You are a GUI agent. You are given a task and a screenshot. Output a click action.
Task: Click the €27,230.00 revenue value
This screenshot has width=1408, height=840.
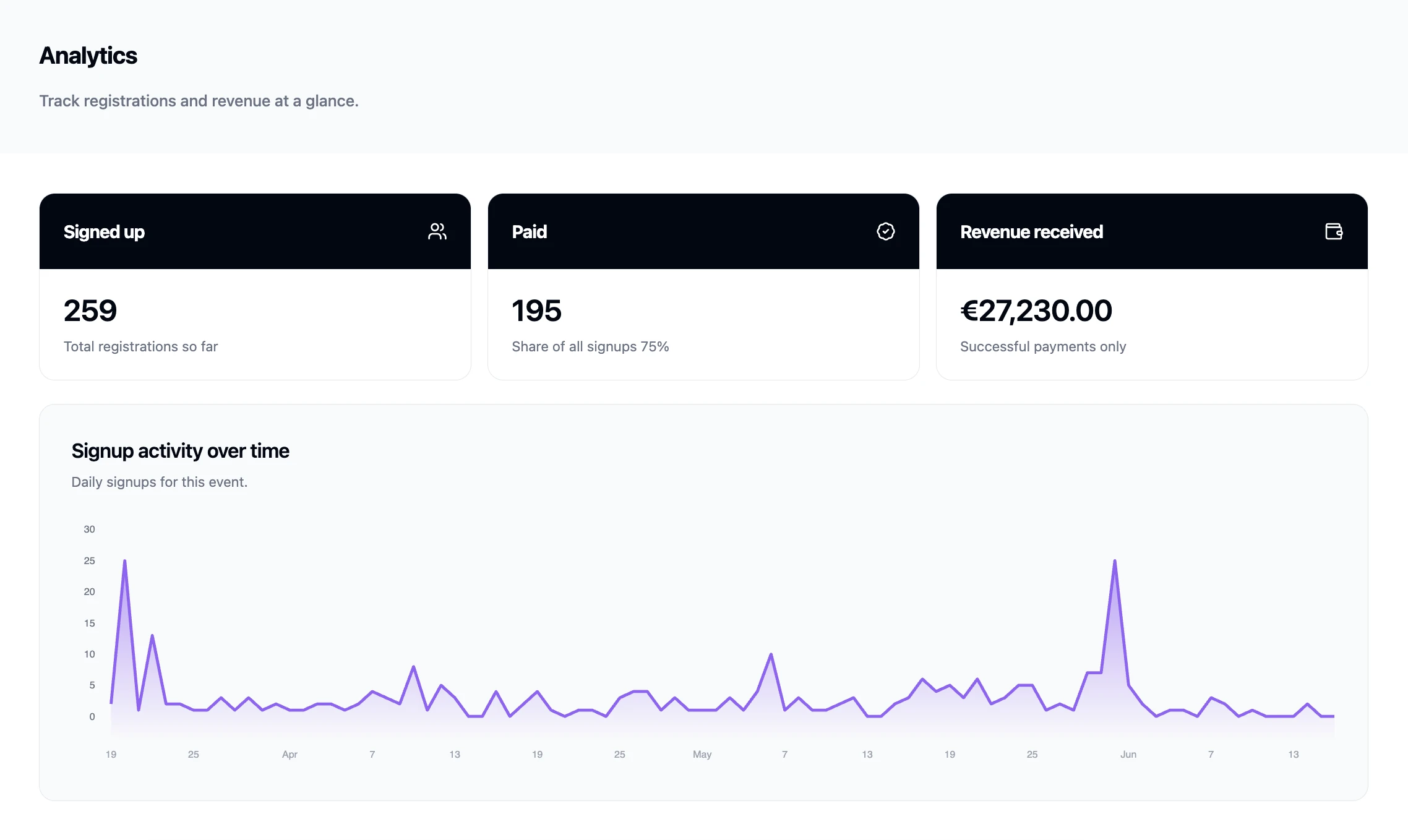[1036, 311]
